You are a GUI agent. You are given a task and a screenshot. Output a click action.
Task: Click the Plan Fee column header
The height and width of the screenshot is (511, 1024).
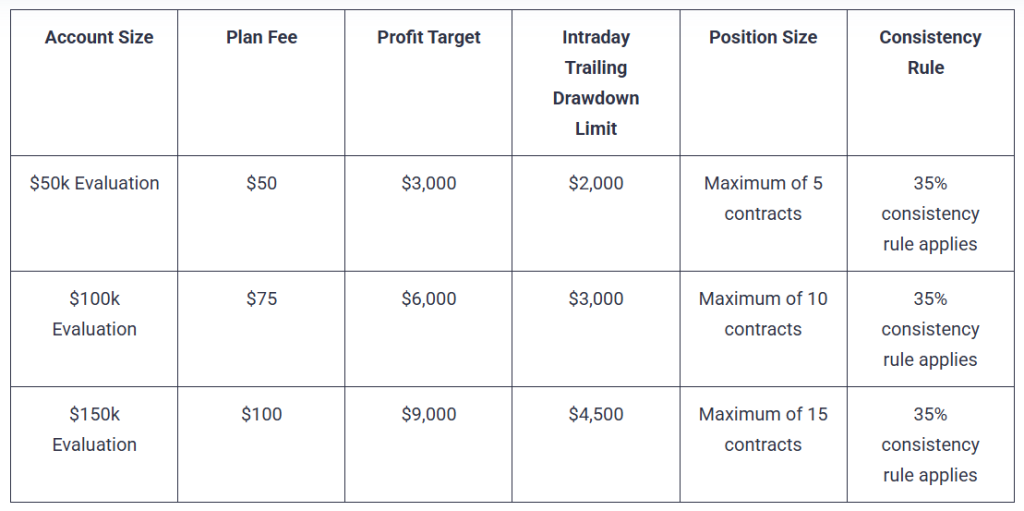tap(261, 37)
